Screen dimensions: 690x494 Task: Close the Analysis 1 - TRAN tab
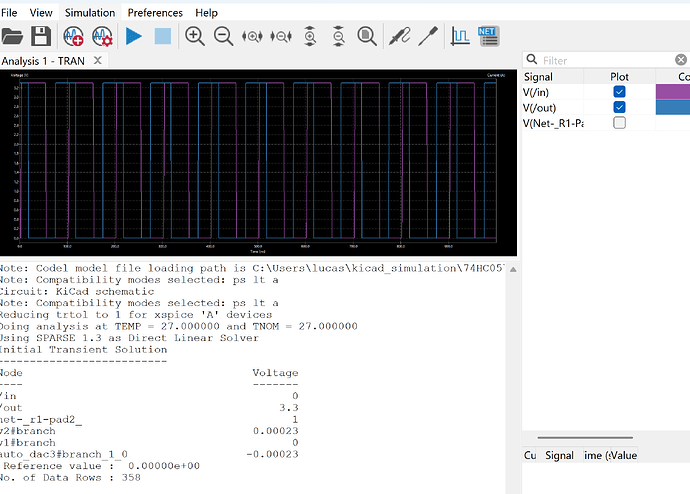(x=98, y=60)
